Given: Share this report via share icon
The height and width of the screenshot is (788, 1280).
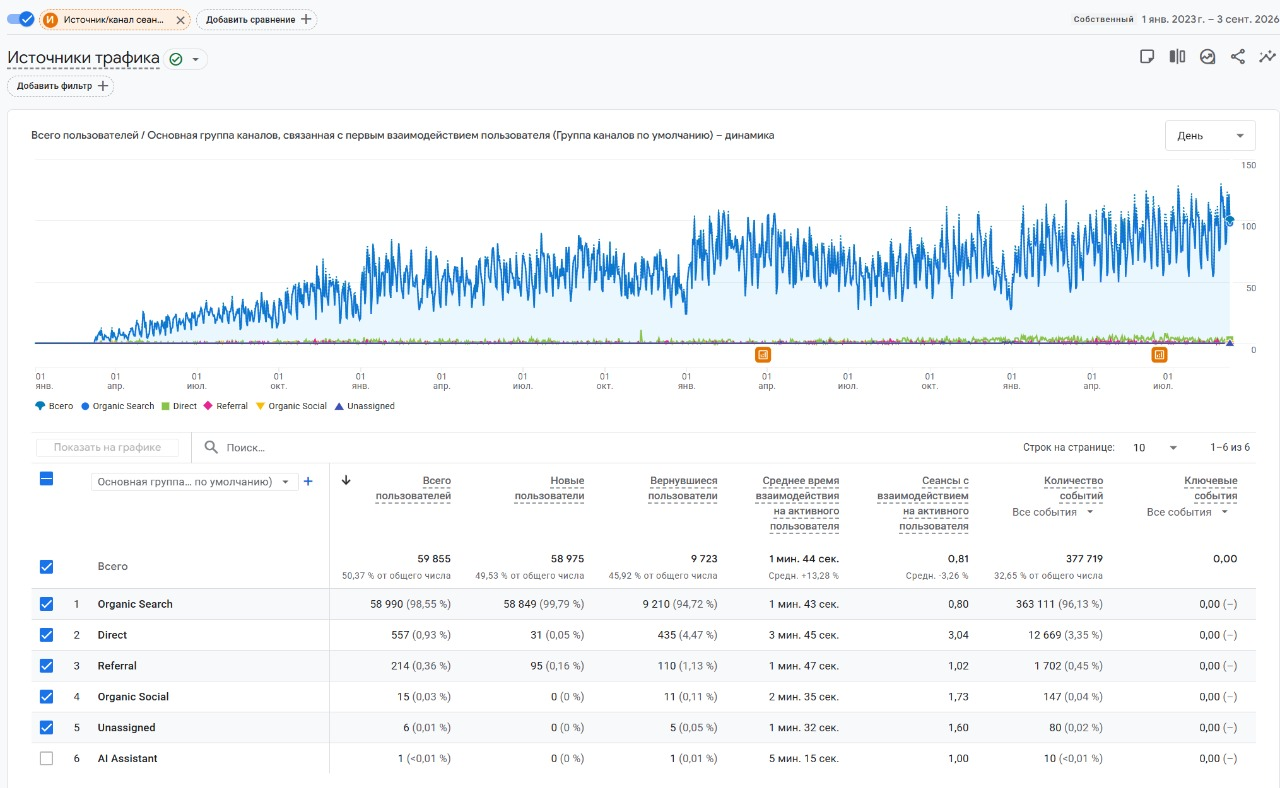Looking at the screenshot, I should (x=1238, y=57).
